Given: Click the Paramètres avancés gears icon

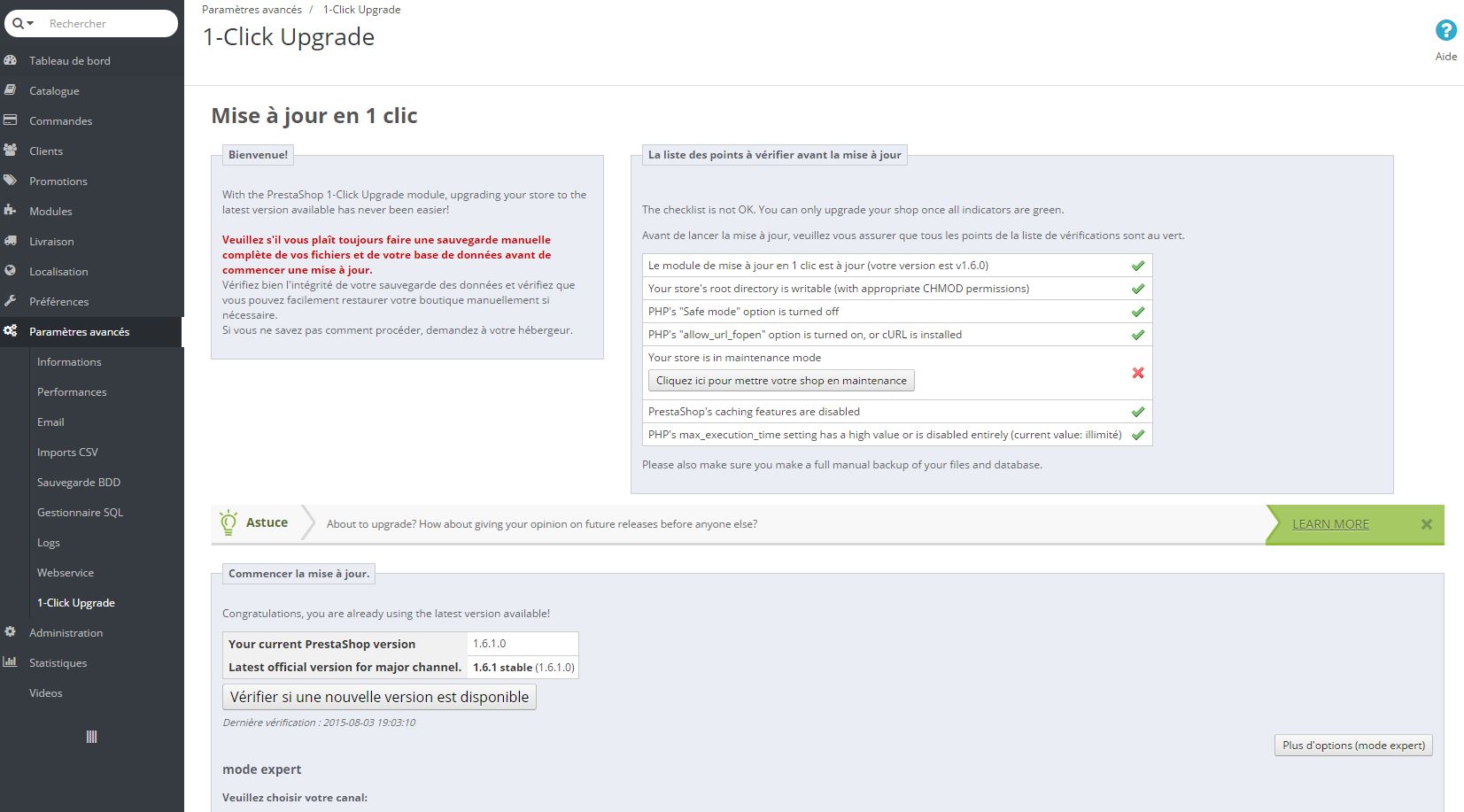Looking at the screenshot, I should (x=11, y=331).
